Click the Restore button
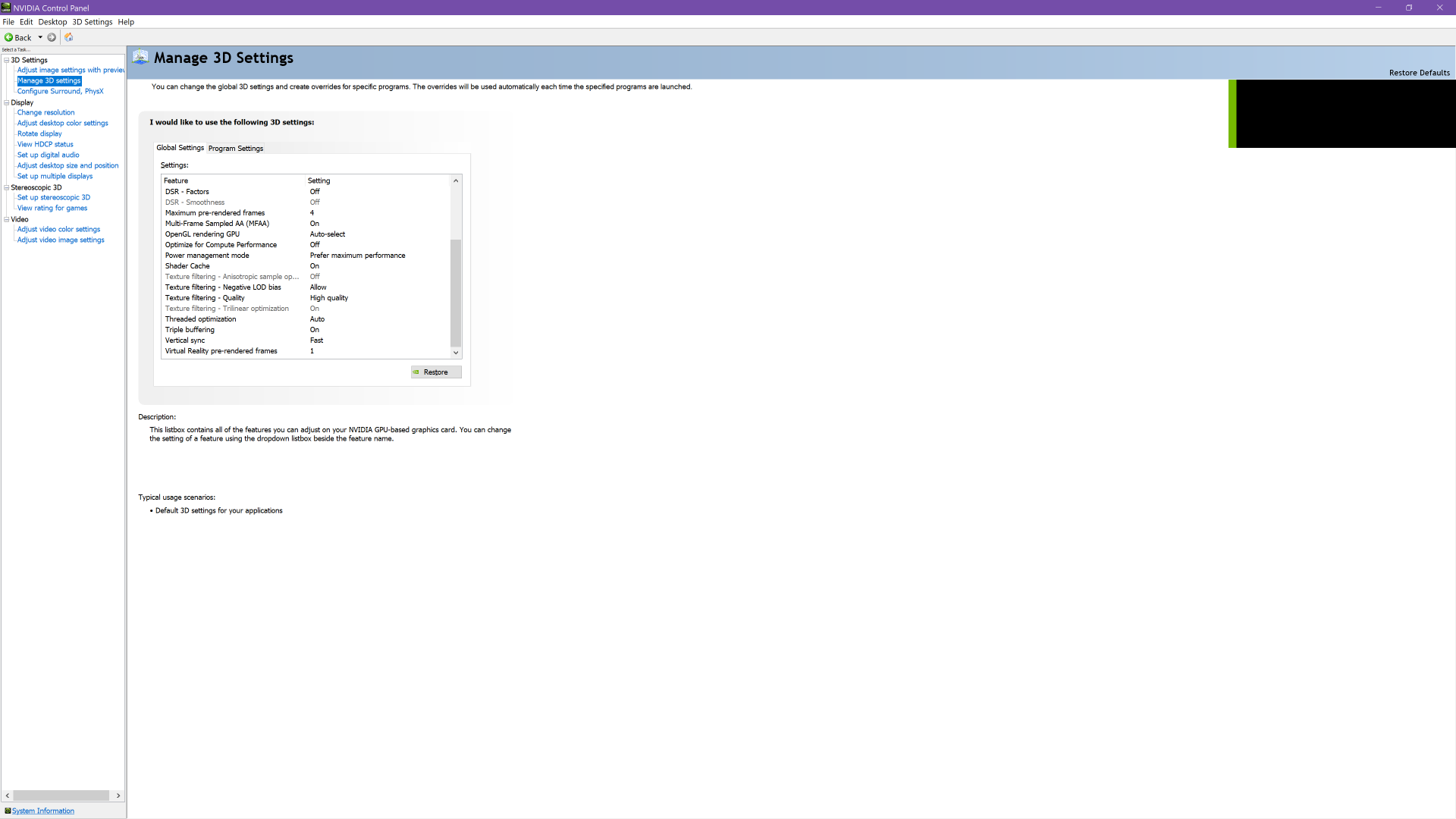Image resolution: width=1456 pixels, height=819 pixels. pyautogui.click(x=436, y=372)
